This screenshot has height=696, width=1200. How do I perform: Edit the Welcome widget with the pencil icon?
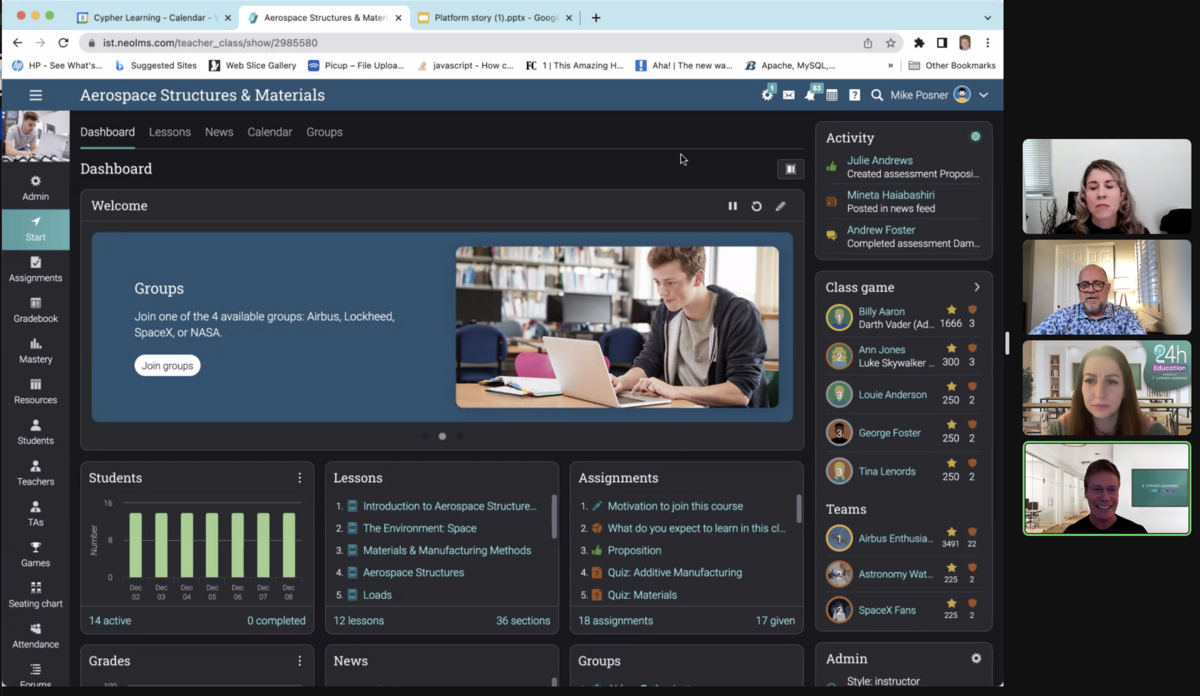tap(781, 206)
